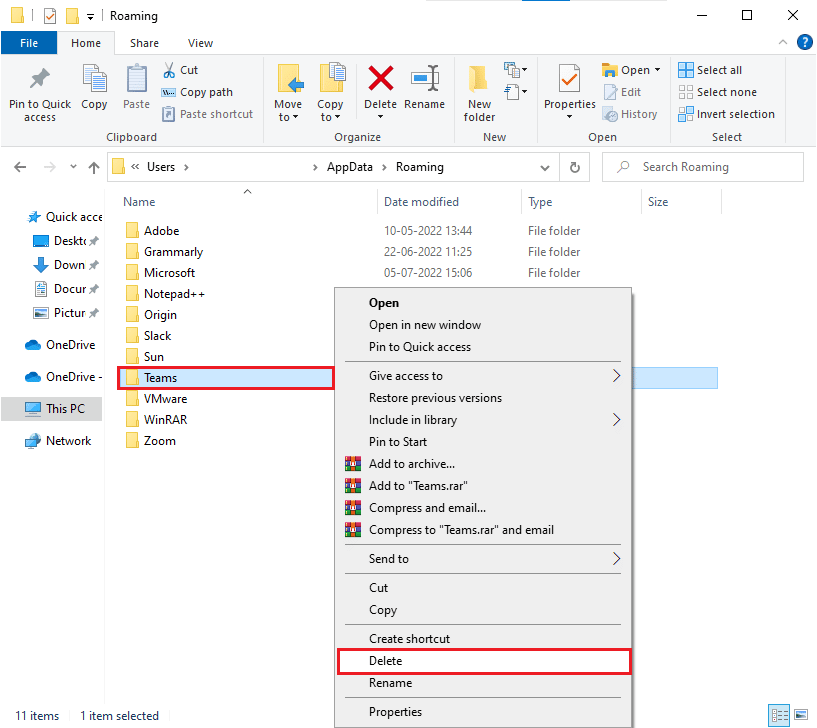
Task: Select Properties at bottom of context menu
Action: pyautogui.click(x=395, y=712)
